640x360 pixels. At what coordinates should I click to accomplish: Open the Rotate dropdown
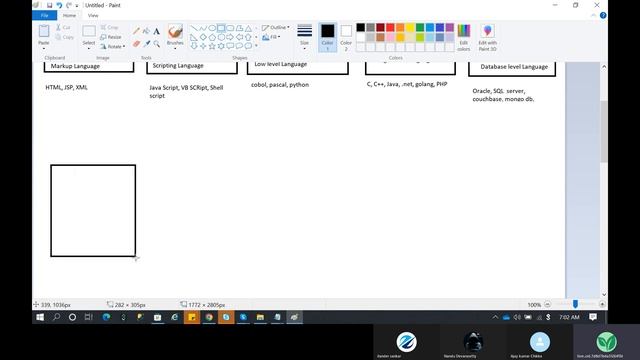113,47
